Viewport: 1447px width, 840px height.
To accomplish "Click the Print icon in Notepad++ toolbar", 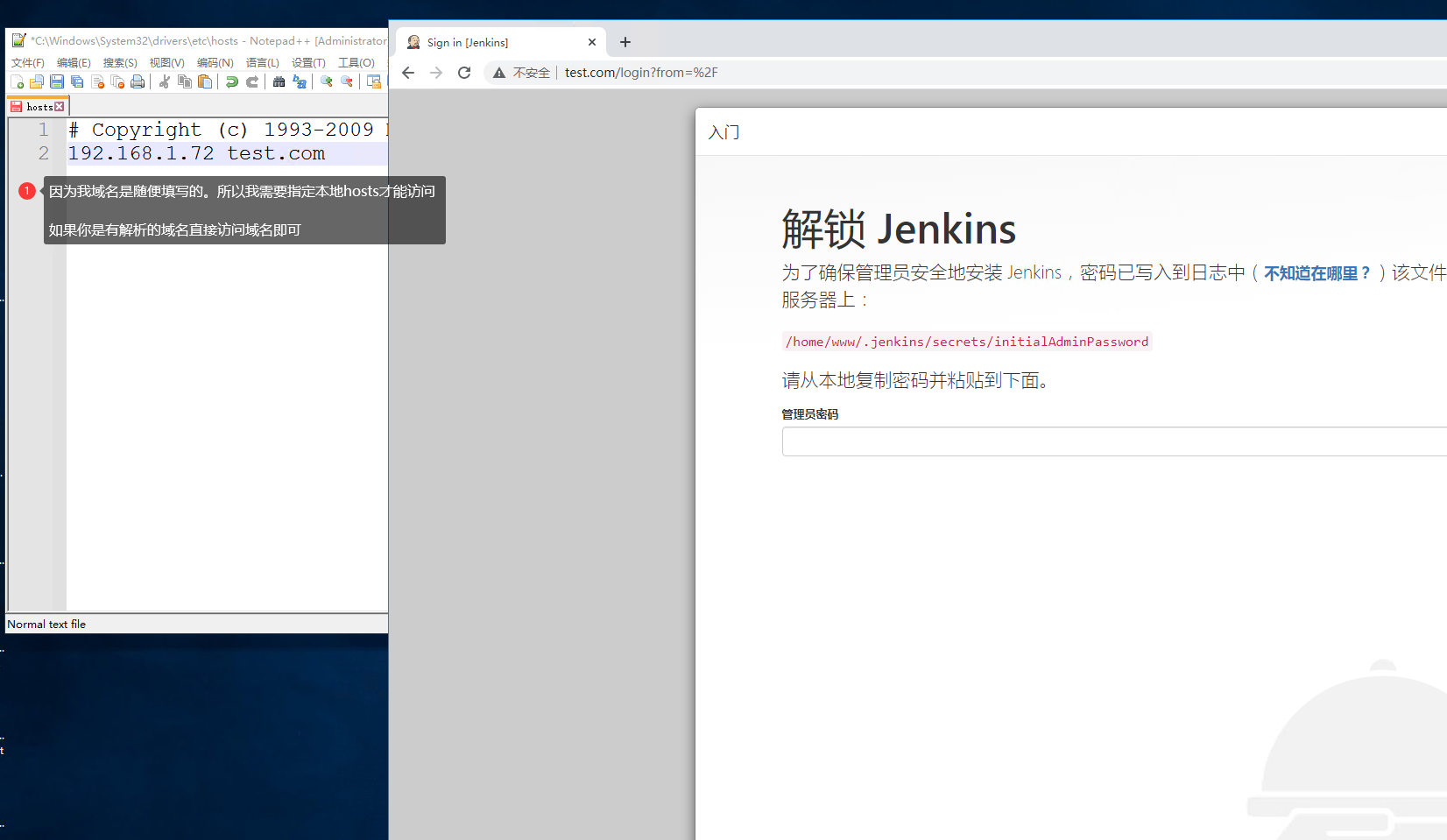I will pyautogui.click(x=138, y=81).
